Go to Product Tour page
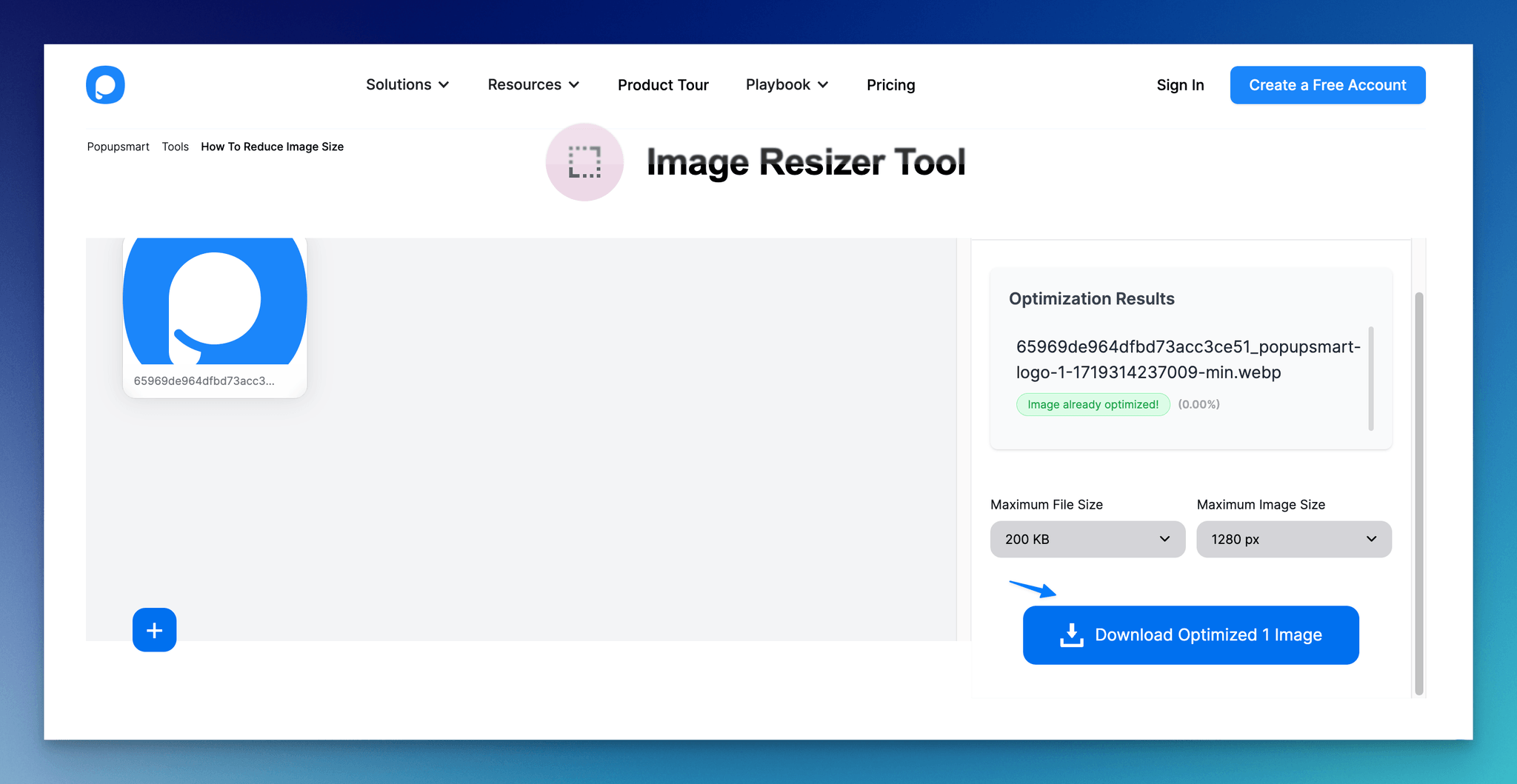The image size is (1517, 784). pos(663,85)
